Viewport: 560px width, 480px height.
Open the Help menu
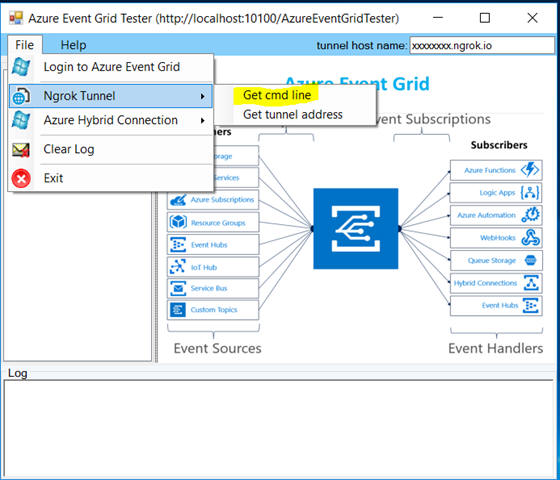(73, 45)
